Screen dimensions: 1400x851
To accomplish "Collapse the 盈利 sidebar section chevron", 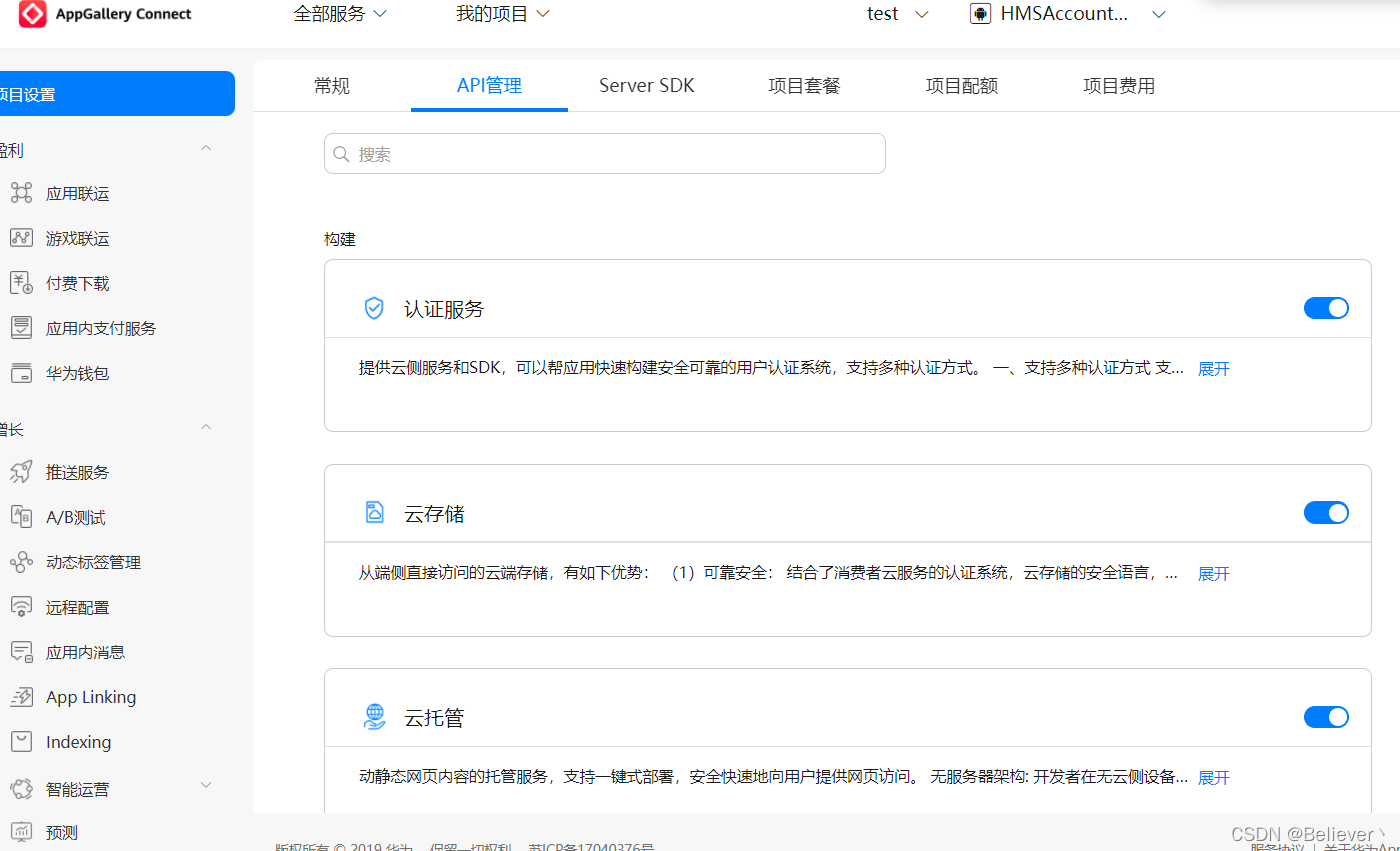I will 206,148.
